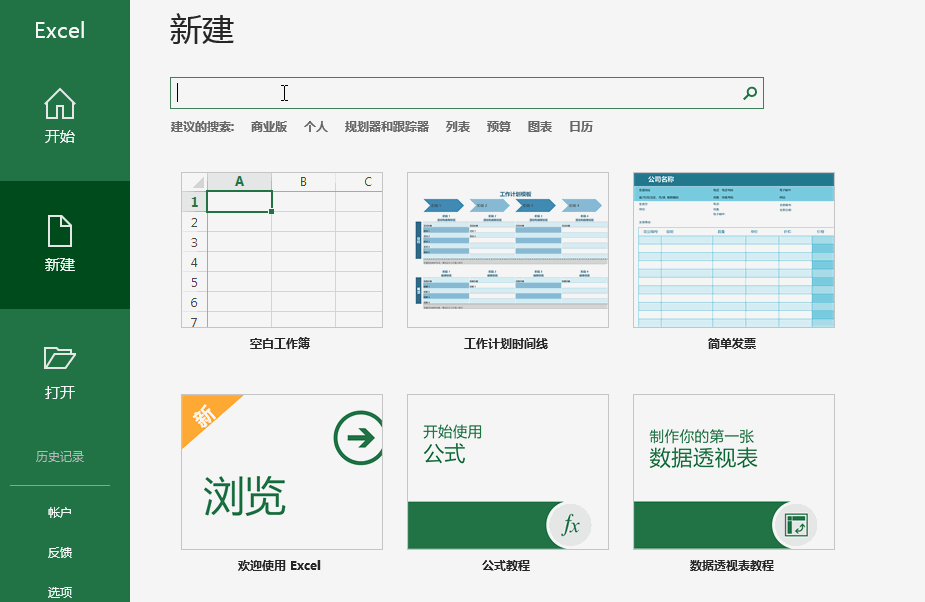Viewport: 925px width, 602px height.
Task: Select the New (新建) document icon
Action: point(60,231)
